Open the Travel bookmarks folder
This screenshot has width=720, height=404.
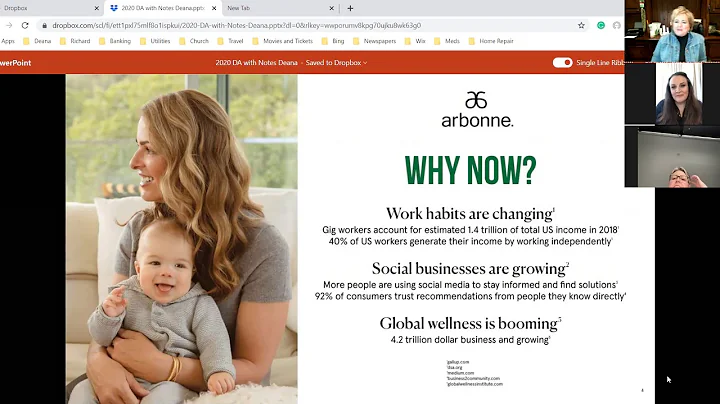pyautogui.click(x=230, y=41)
